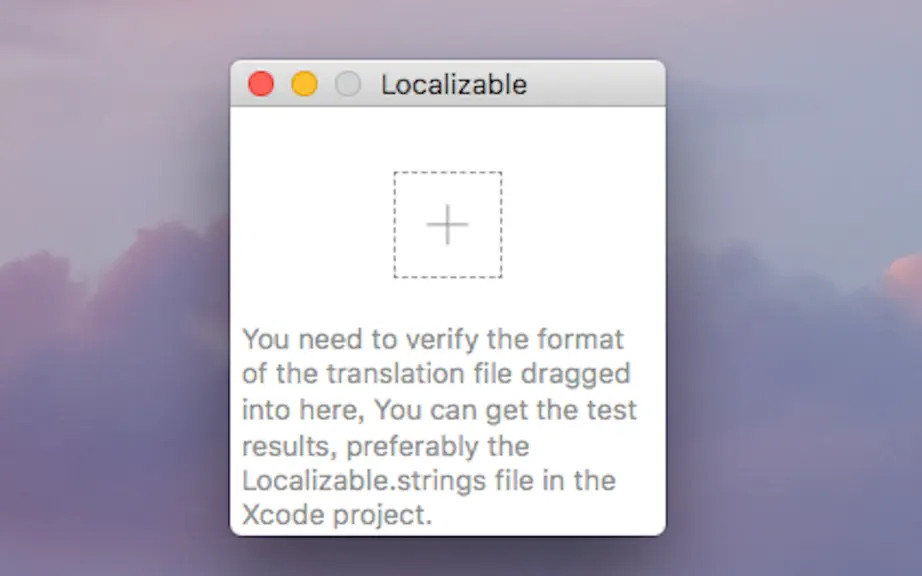
Task: Click white space left of the drop zone
Action: [312, 225]
